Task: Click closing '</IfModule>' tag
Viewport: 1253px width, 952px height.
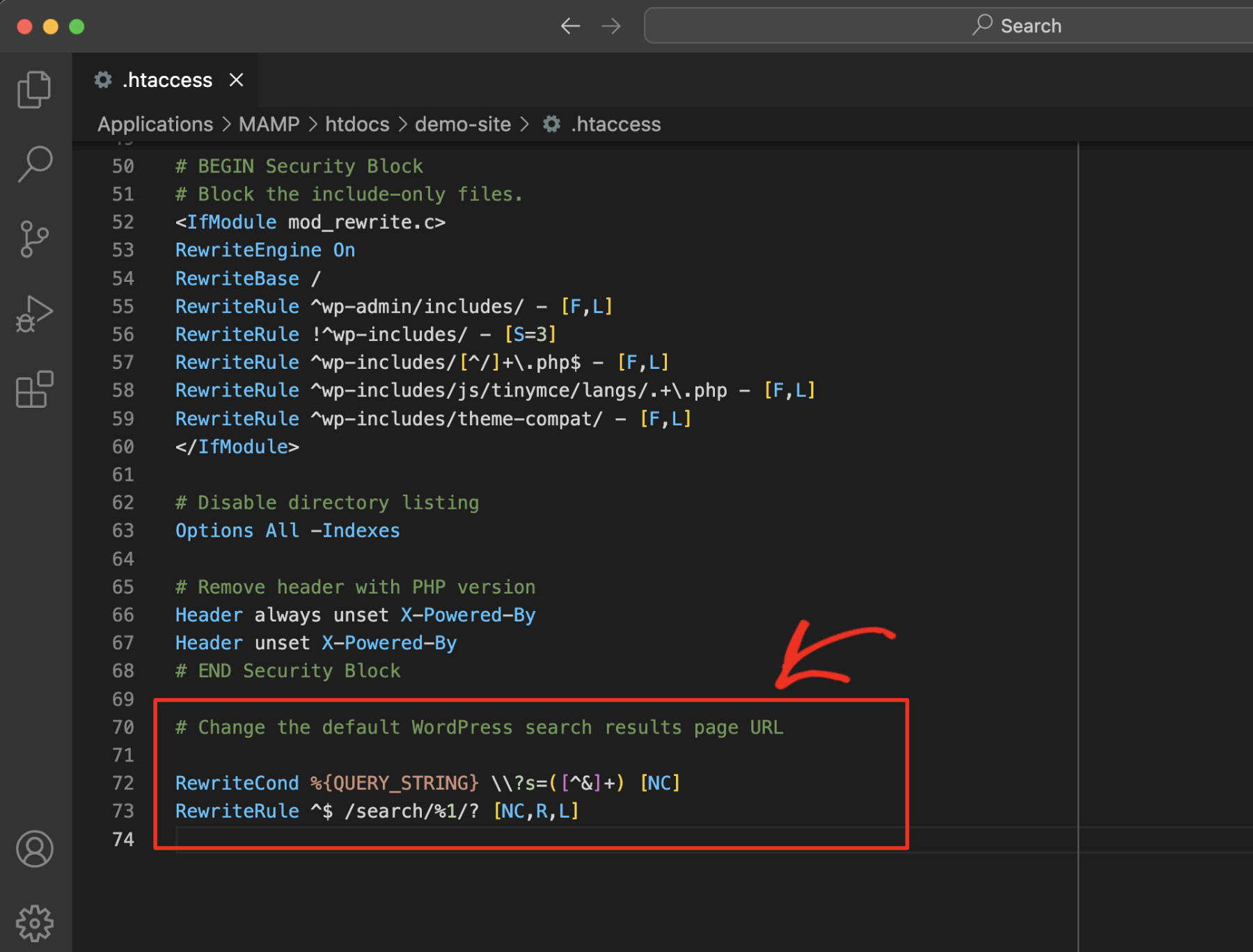Action: 237,447
